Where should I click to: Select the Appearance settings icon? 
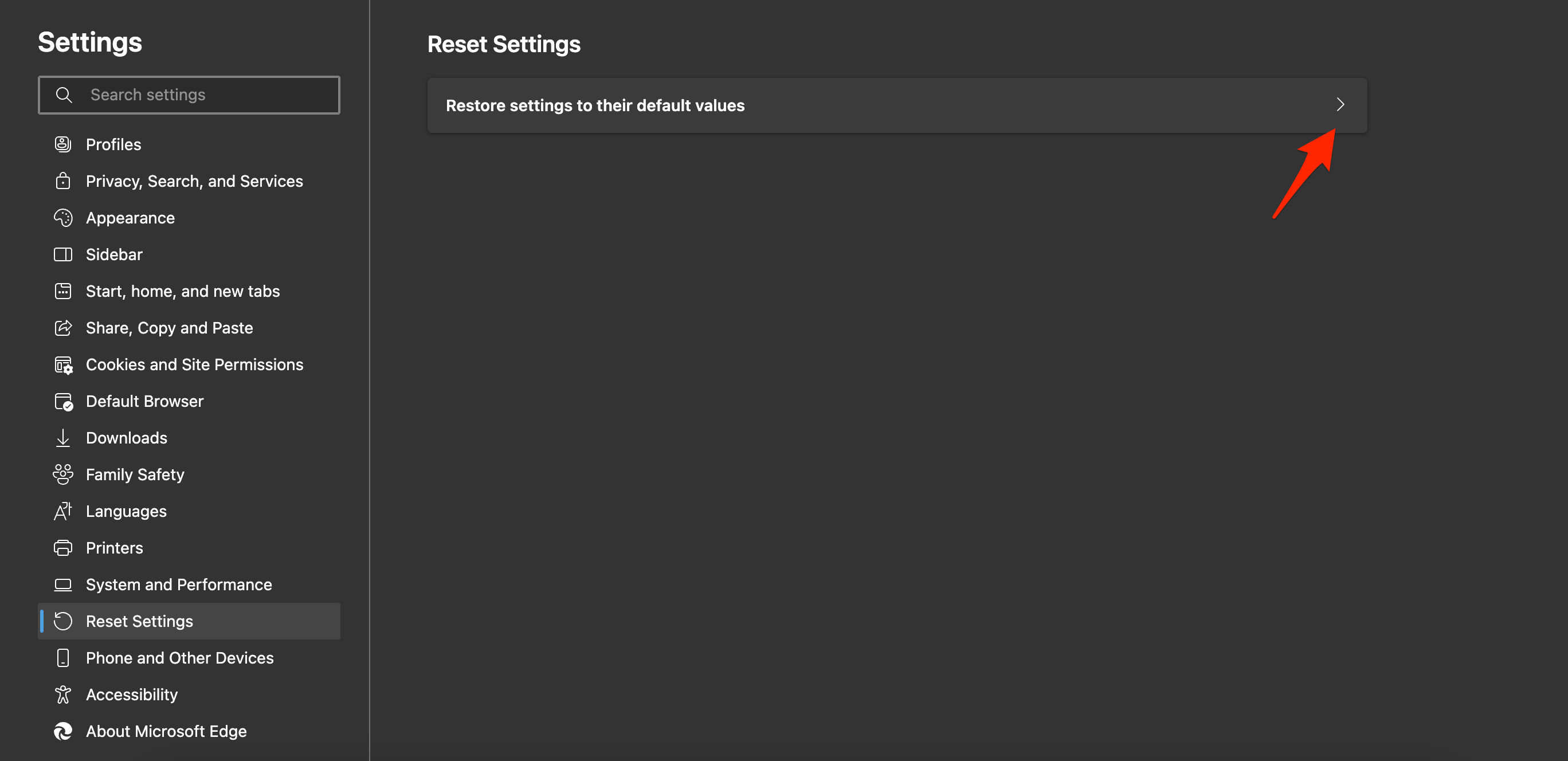(63, 217)
